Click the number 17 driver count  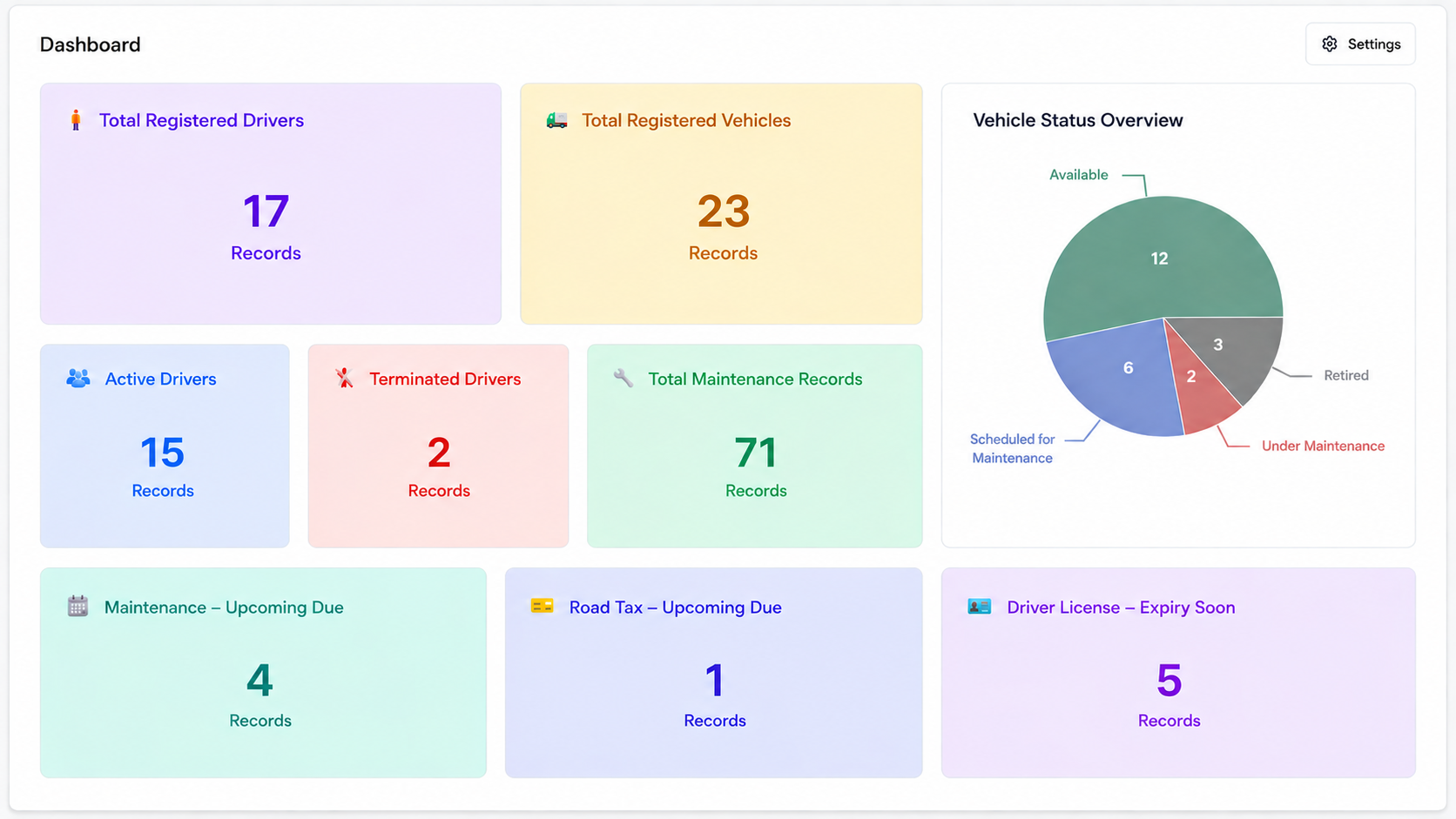[x=266, y=211]
